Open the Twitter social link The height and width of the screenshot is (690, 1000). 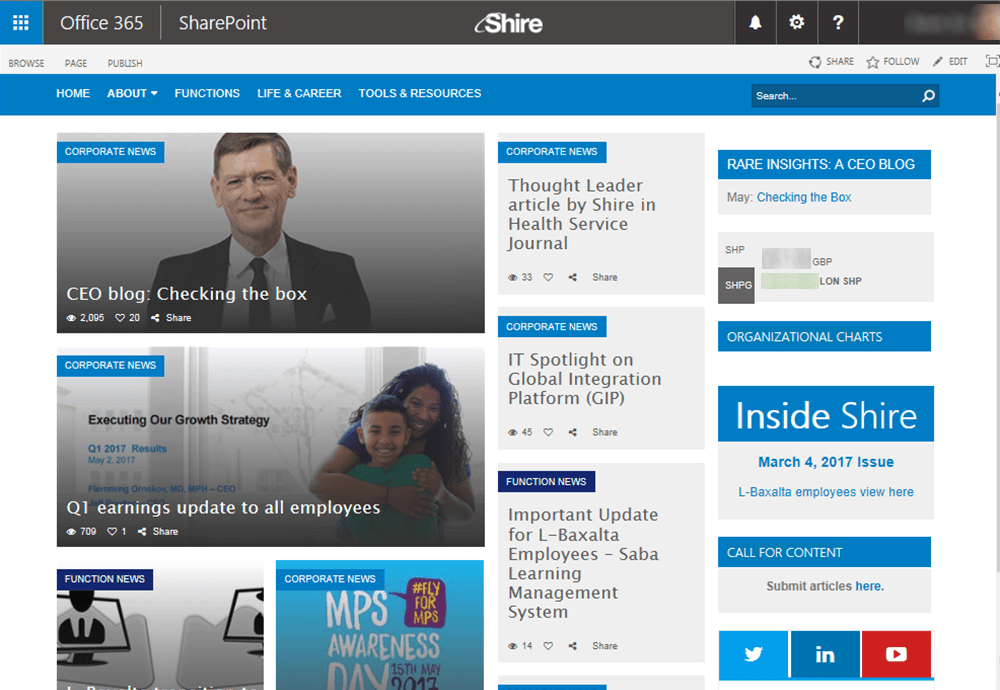(753, 654)
